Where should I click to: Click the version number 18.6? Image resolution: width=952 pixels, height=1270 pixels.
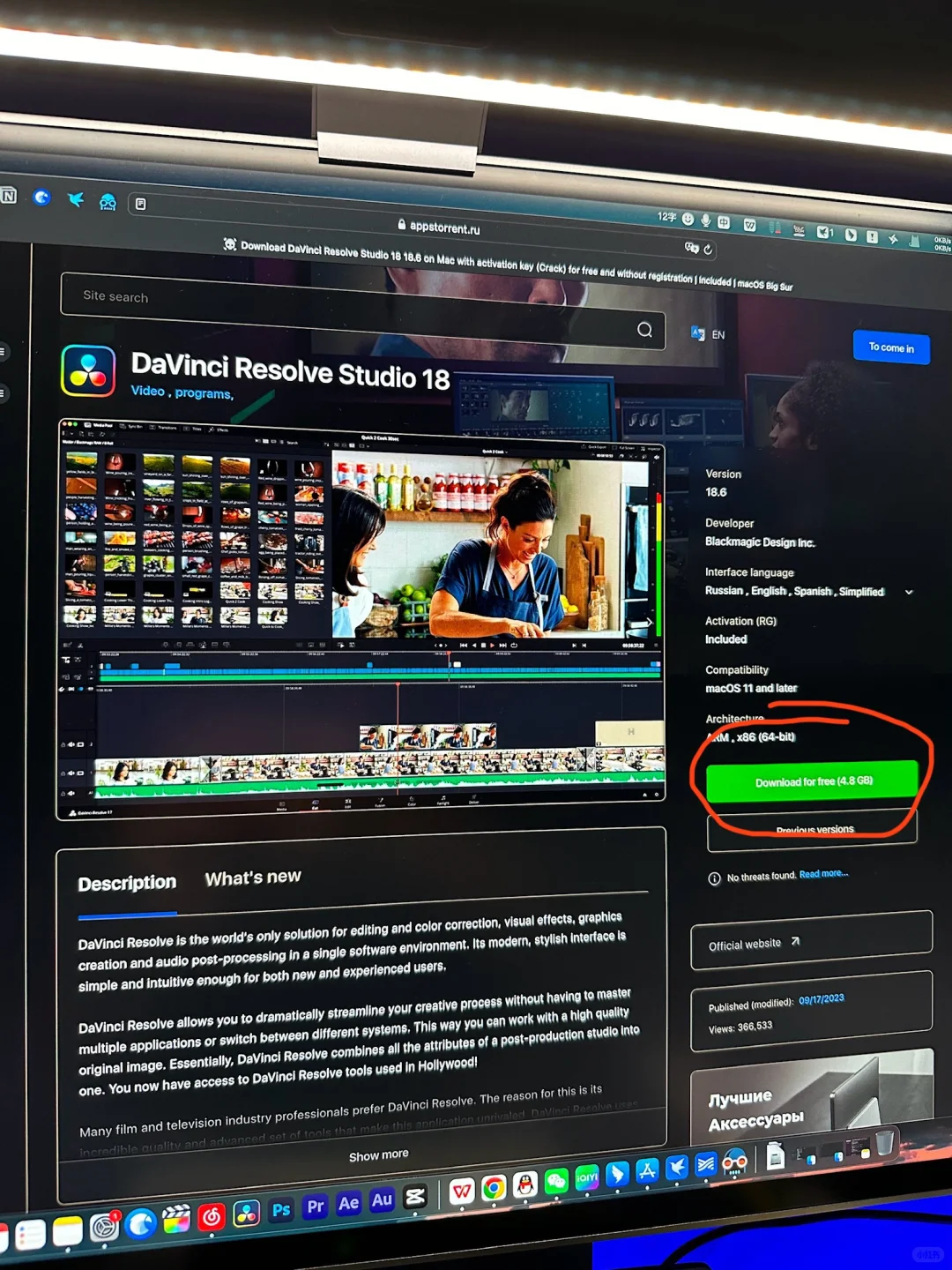tap(716, 492)
